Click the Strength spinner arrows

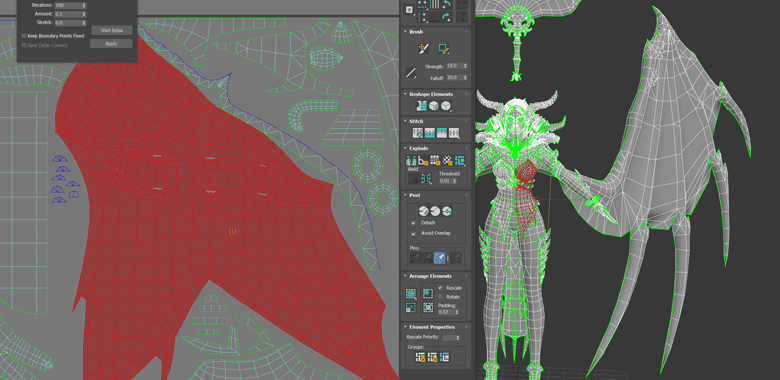[465, 66]
